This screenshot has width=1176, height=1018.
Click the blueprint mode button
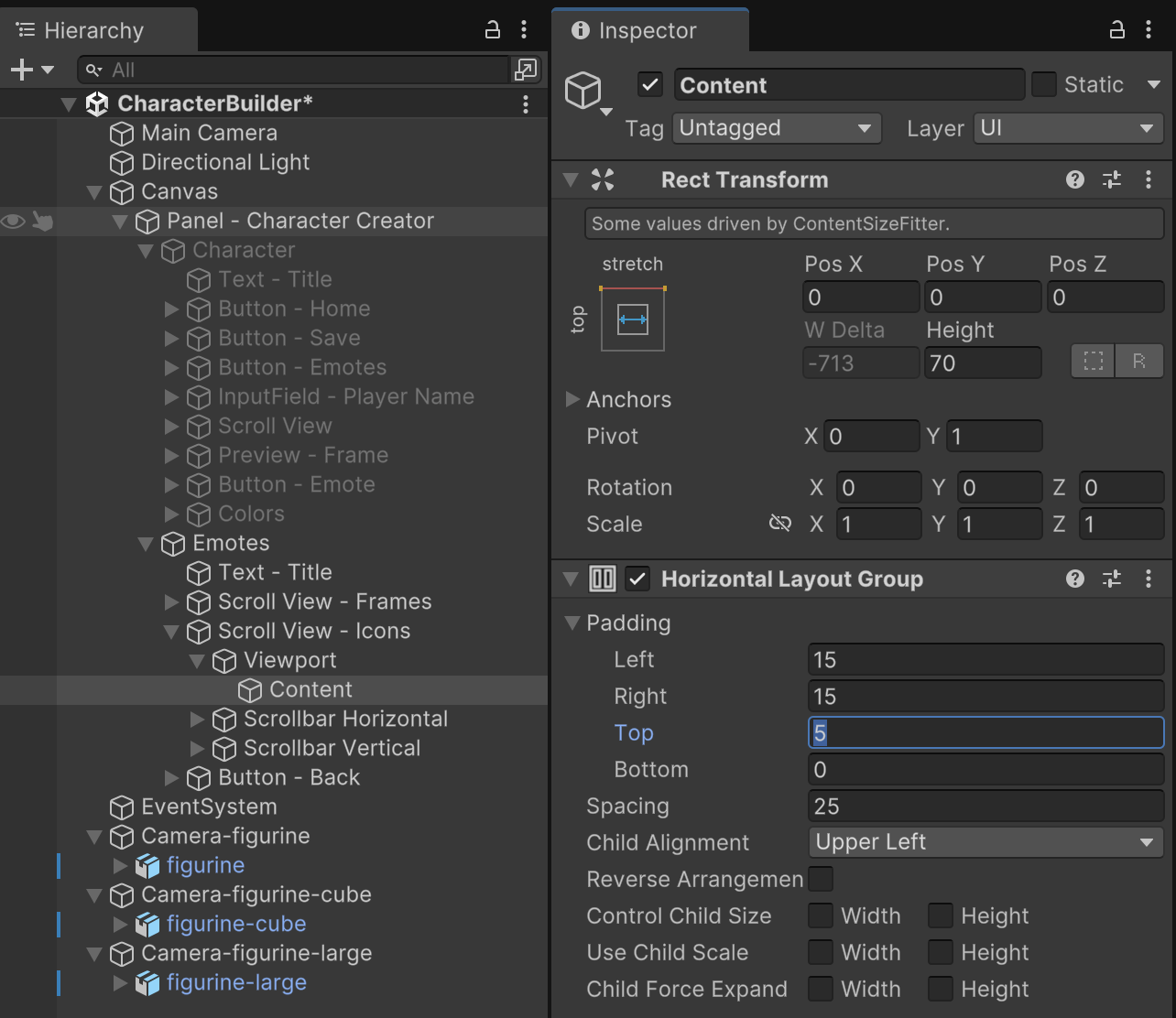[x=1094, y=362]
